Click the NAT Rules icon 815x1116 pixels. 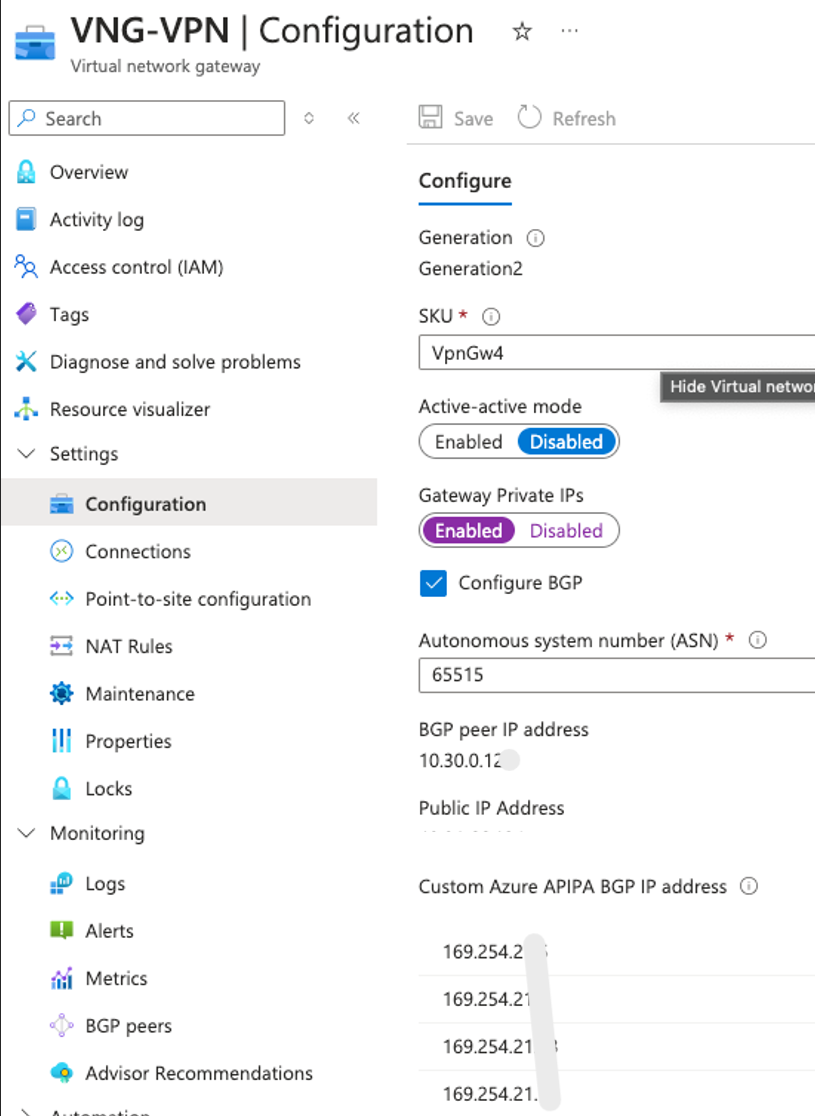62,646
